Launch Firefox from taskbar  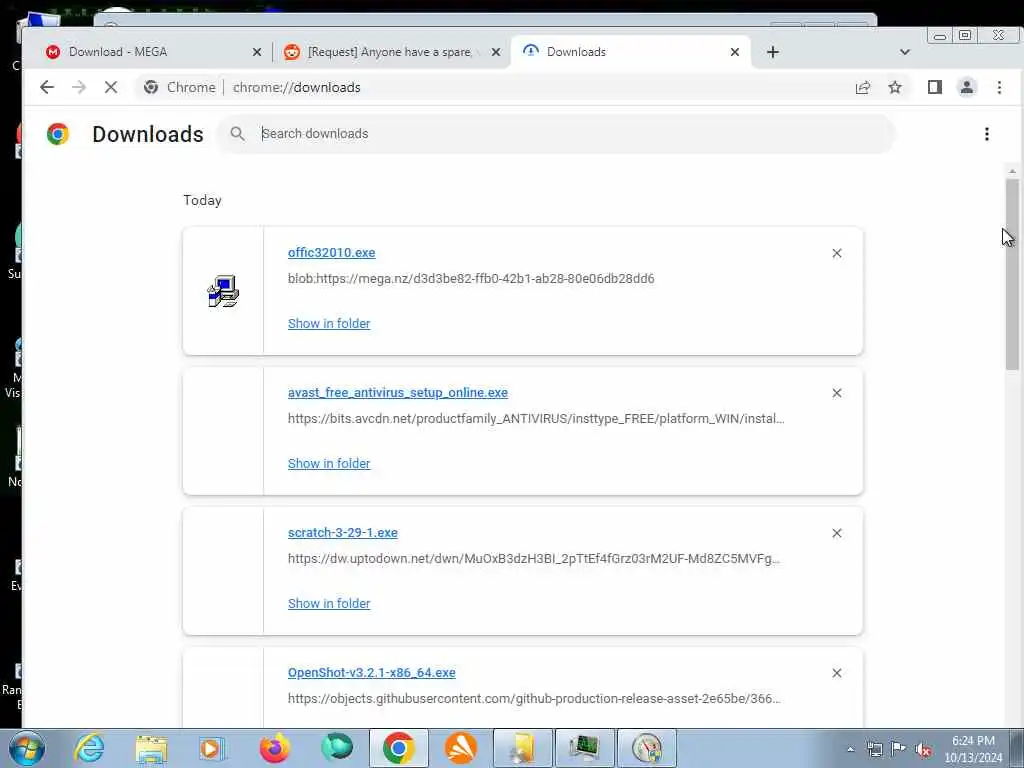[274, 748]
